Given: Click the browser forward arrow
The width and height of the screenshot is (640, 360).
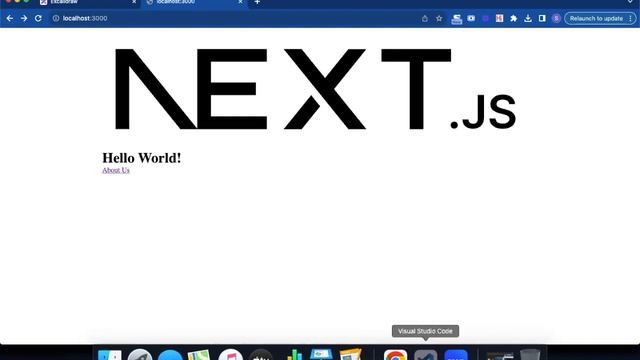Looking at the screenshot, I should coord(24,18).
